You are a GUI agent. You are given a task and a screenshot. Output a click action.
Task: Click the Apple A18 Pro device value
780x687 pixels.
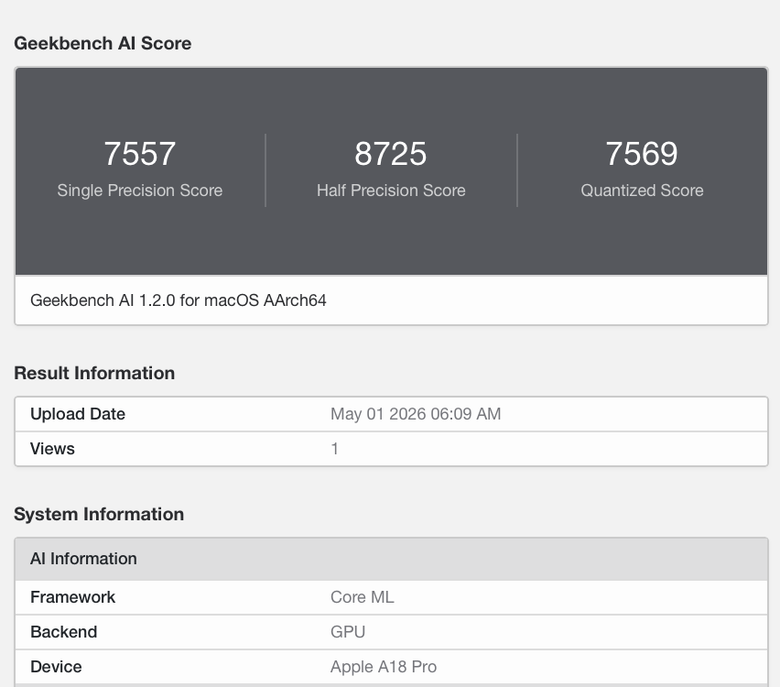[384, 667]
